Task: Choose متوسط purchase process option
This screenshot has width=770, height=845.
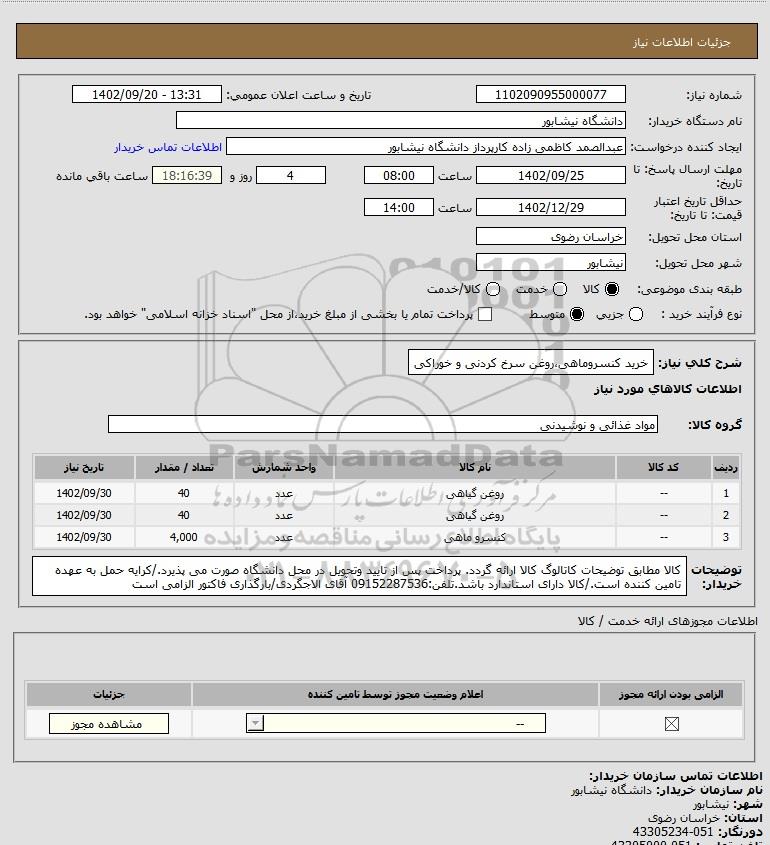Action: click(x=577, y=315)
